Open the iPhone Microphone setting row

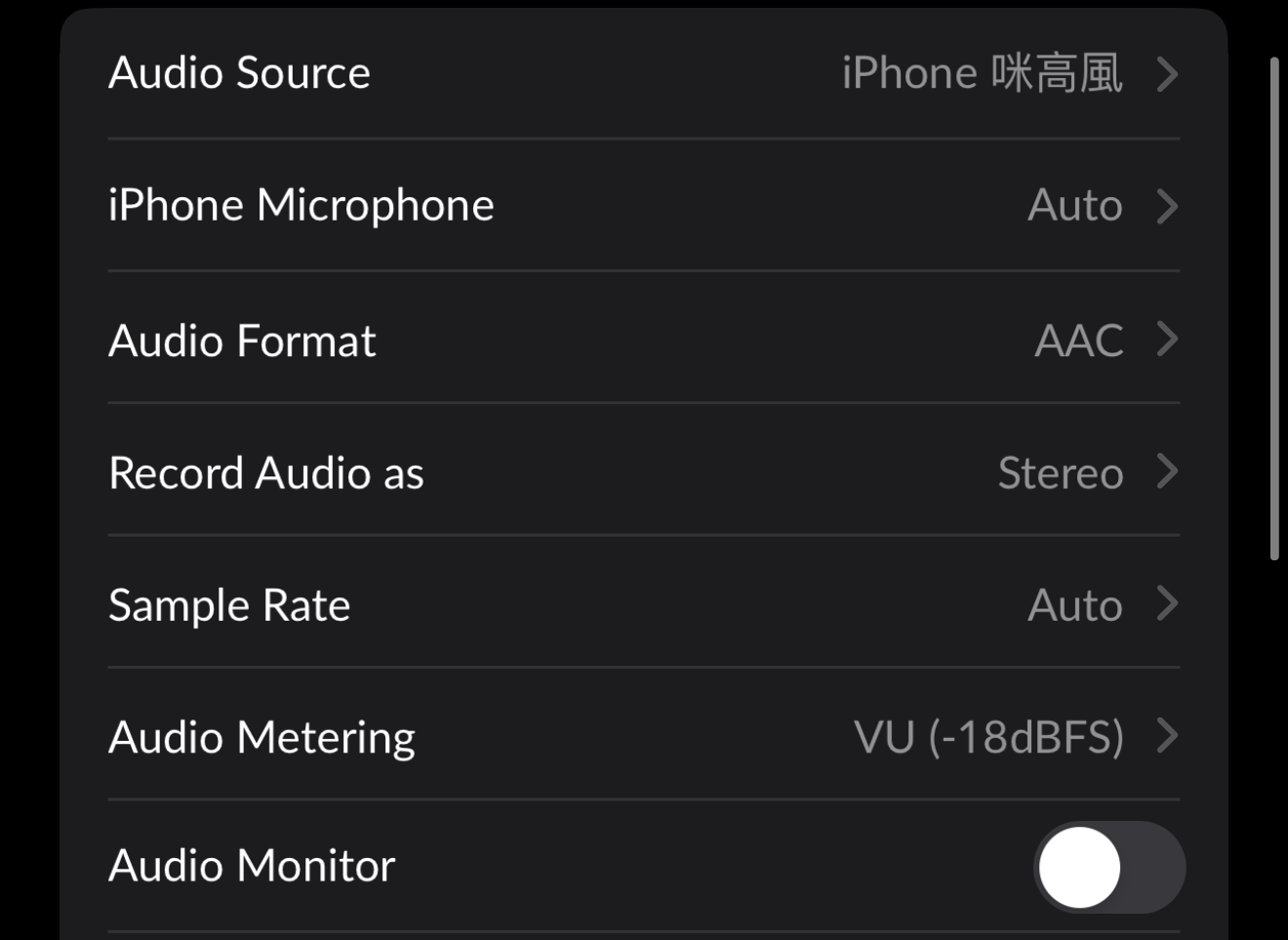coord(644,205)
